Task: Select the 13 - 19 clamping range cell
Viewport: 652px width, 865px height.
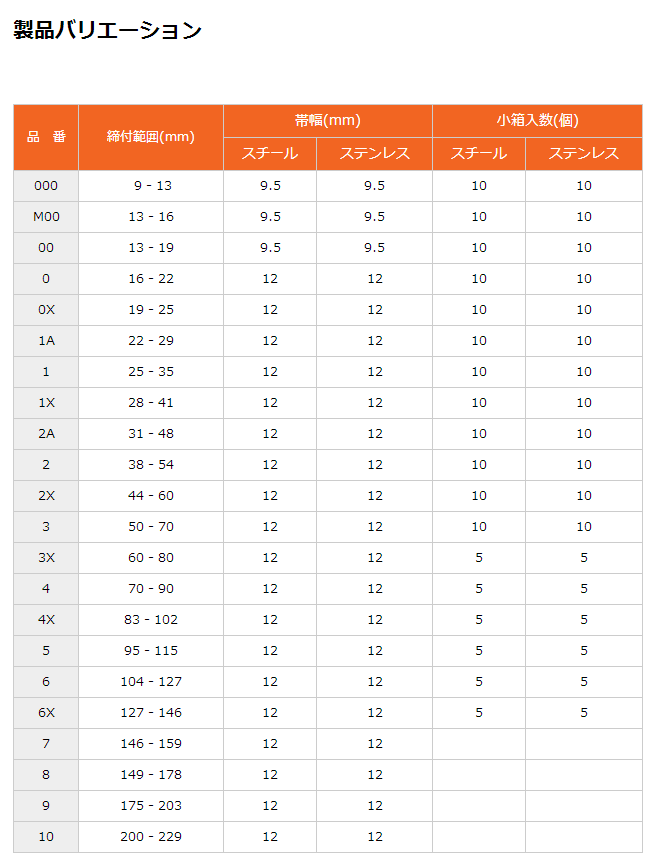Action: coord(151,248)
